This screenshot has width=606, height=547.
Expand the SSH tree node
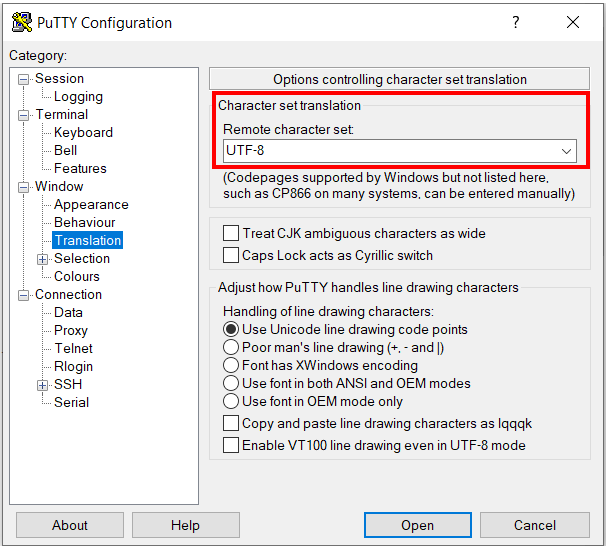point(43,385)
